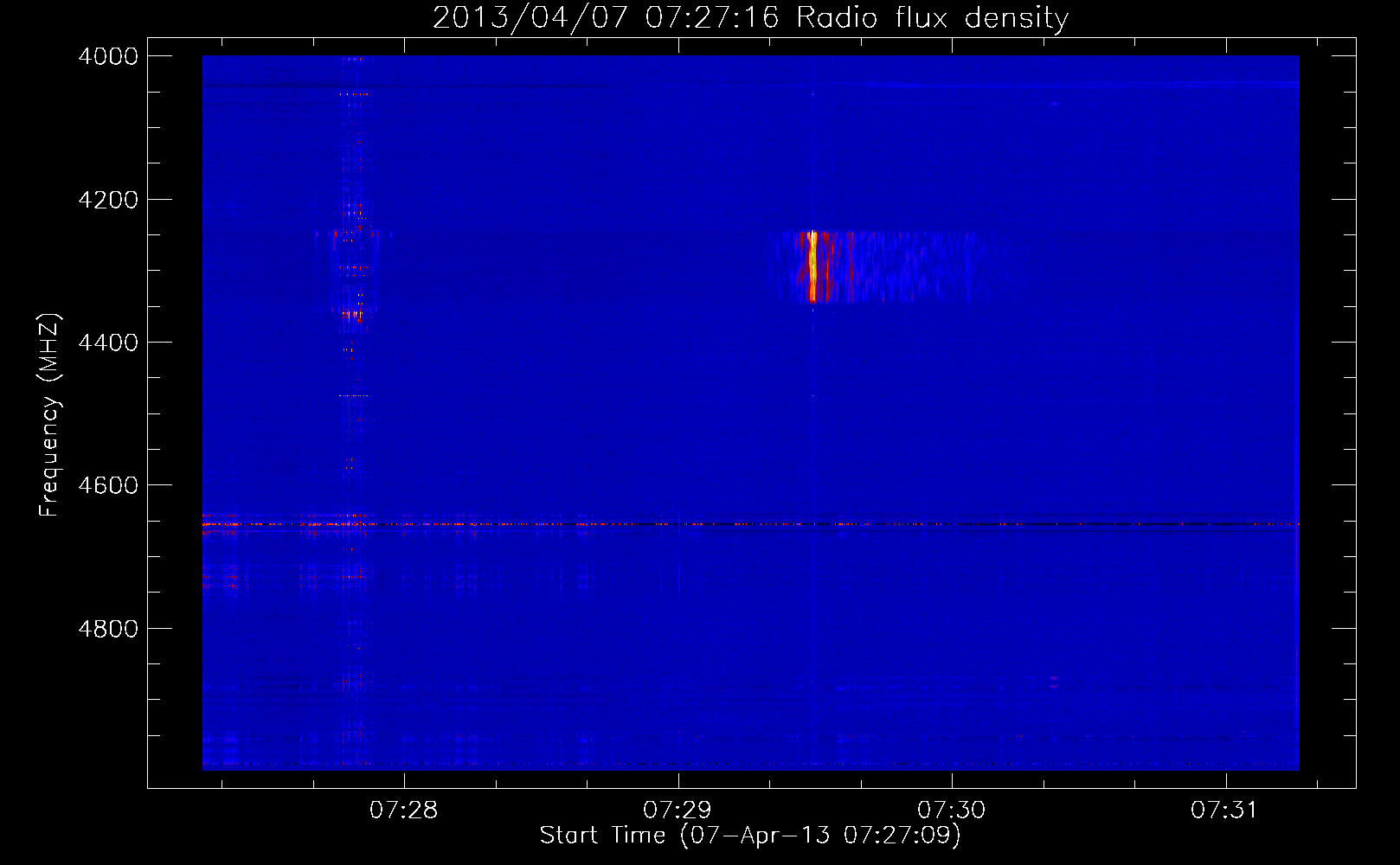Click the 07:31 time tick label
Image resolution: width=1400 pixels, height=865 pixels.
click(1225, 811)
